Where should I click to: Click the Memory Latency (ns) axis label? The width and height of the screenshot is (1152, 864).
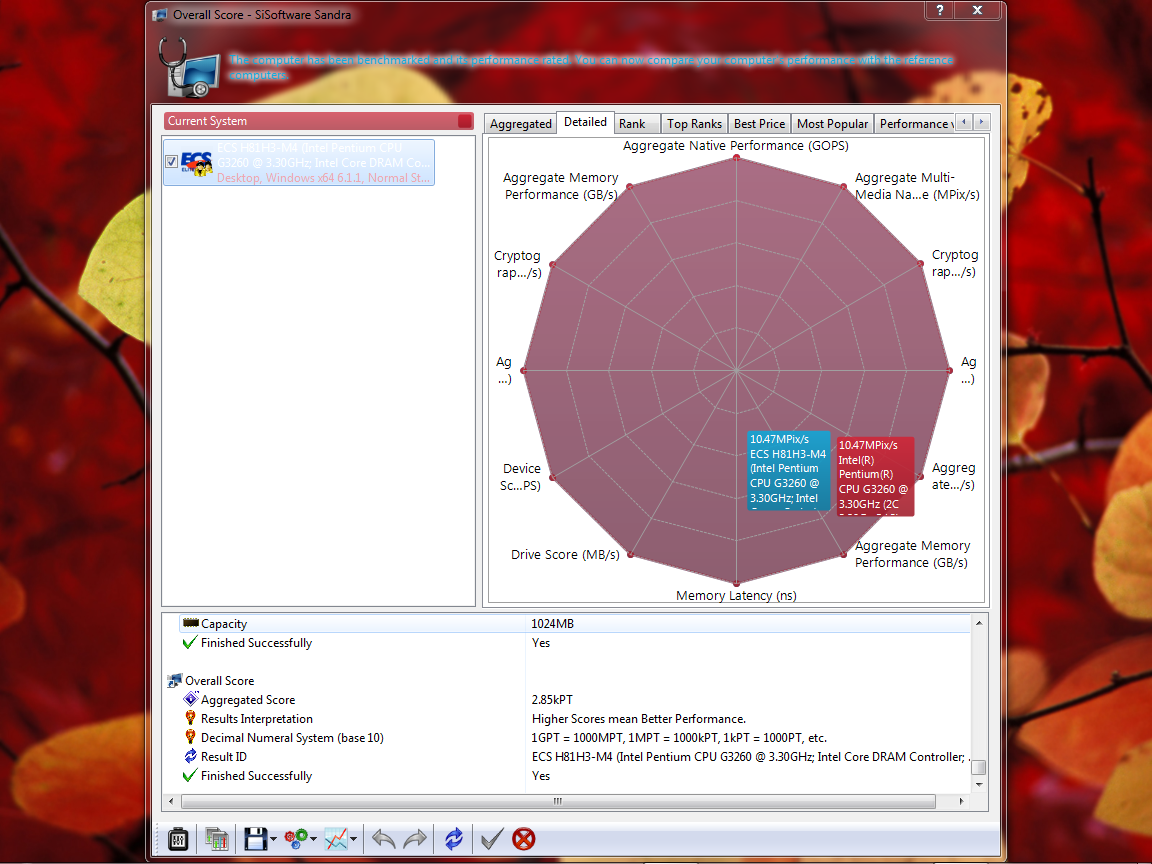tap(736, 595)
